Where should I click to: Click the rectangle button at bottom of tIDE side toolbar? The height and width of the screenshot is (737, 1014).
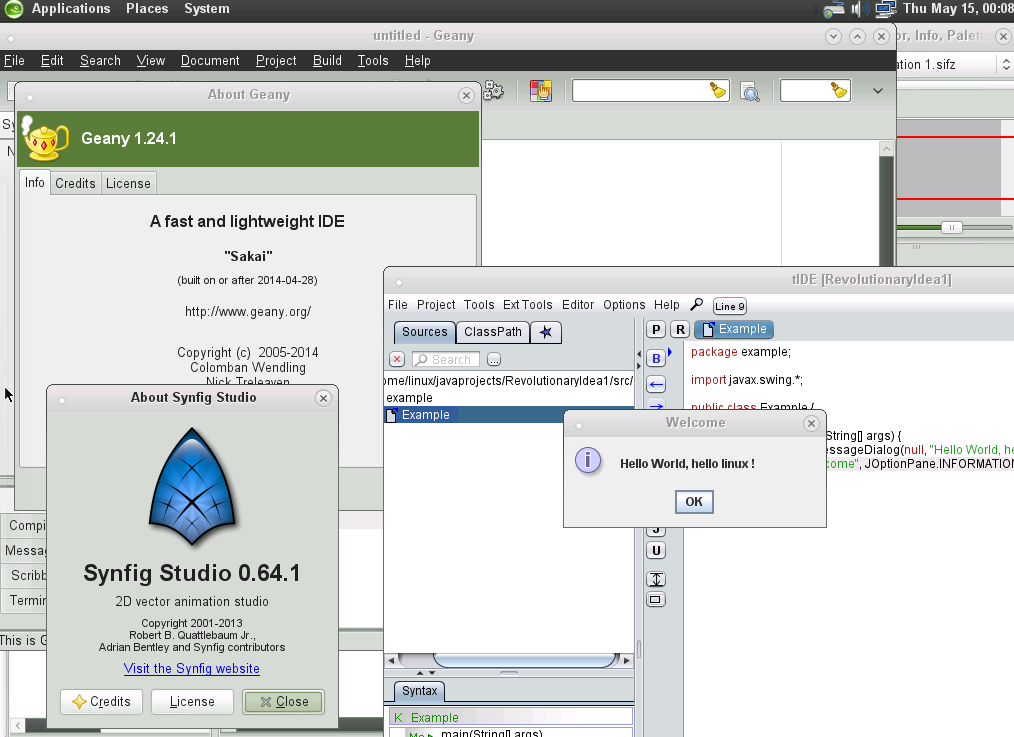point(656,600)
